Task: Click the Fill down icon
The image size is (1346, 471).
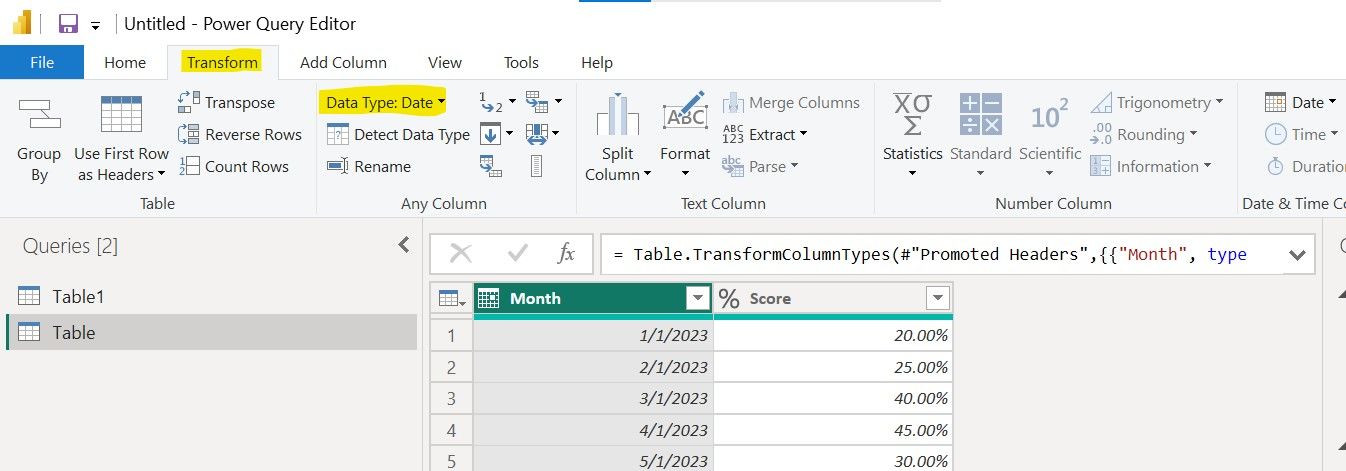Action: click(491, 133)
